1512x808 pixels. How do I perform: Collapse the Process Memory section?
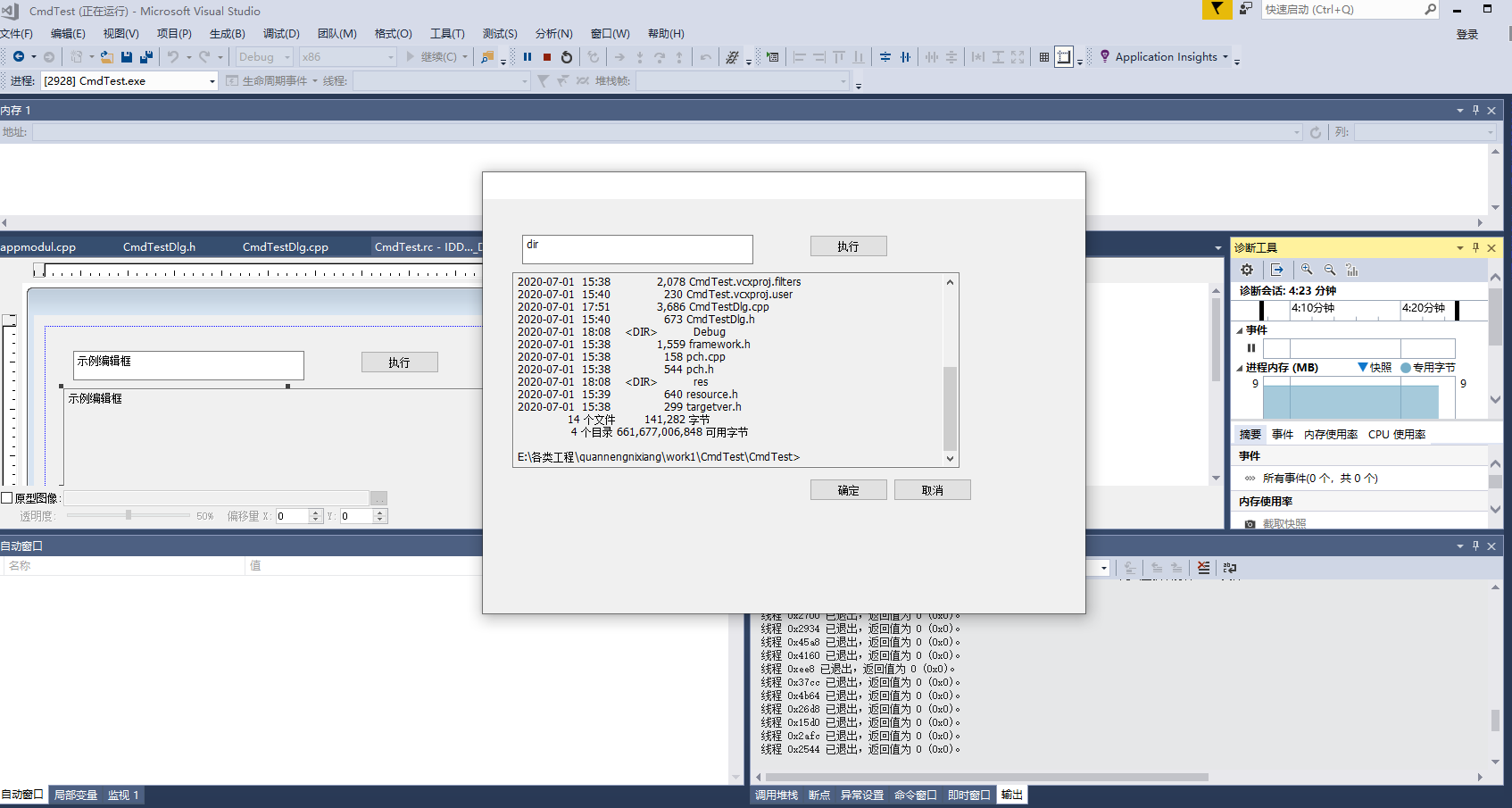click(x=1239, y=368)
